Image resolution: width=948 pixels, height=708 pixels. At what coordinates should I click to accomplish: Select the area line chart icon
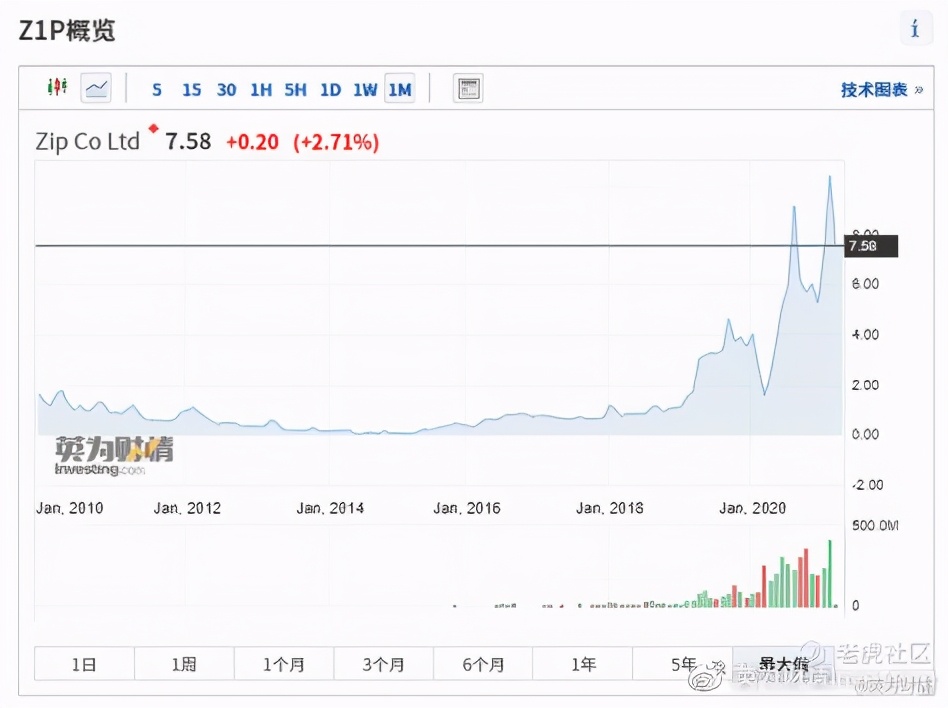(x=96, y=89)
